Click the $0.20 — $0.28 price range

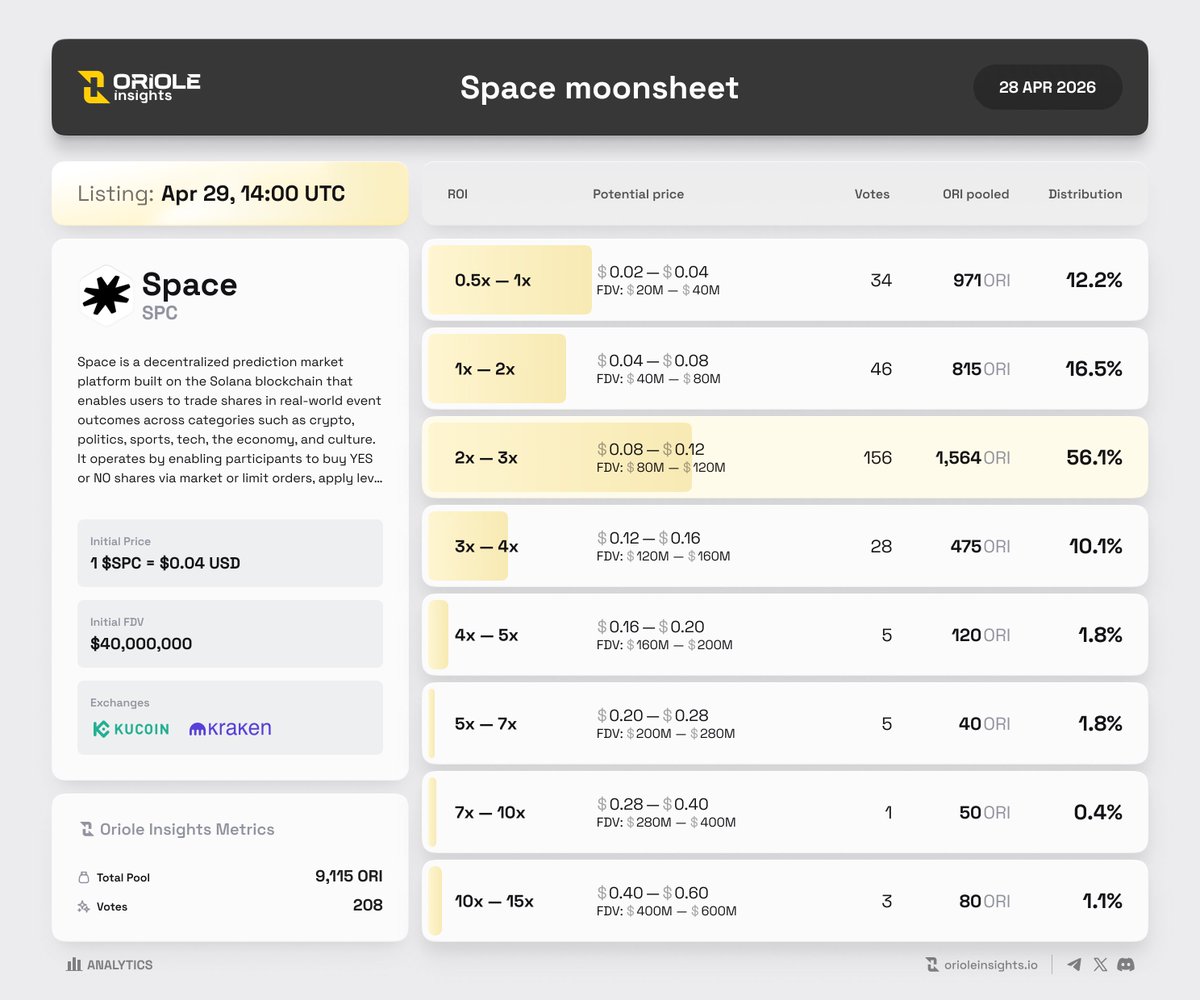652,715
